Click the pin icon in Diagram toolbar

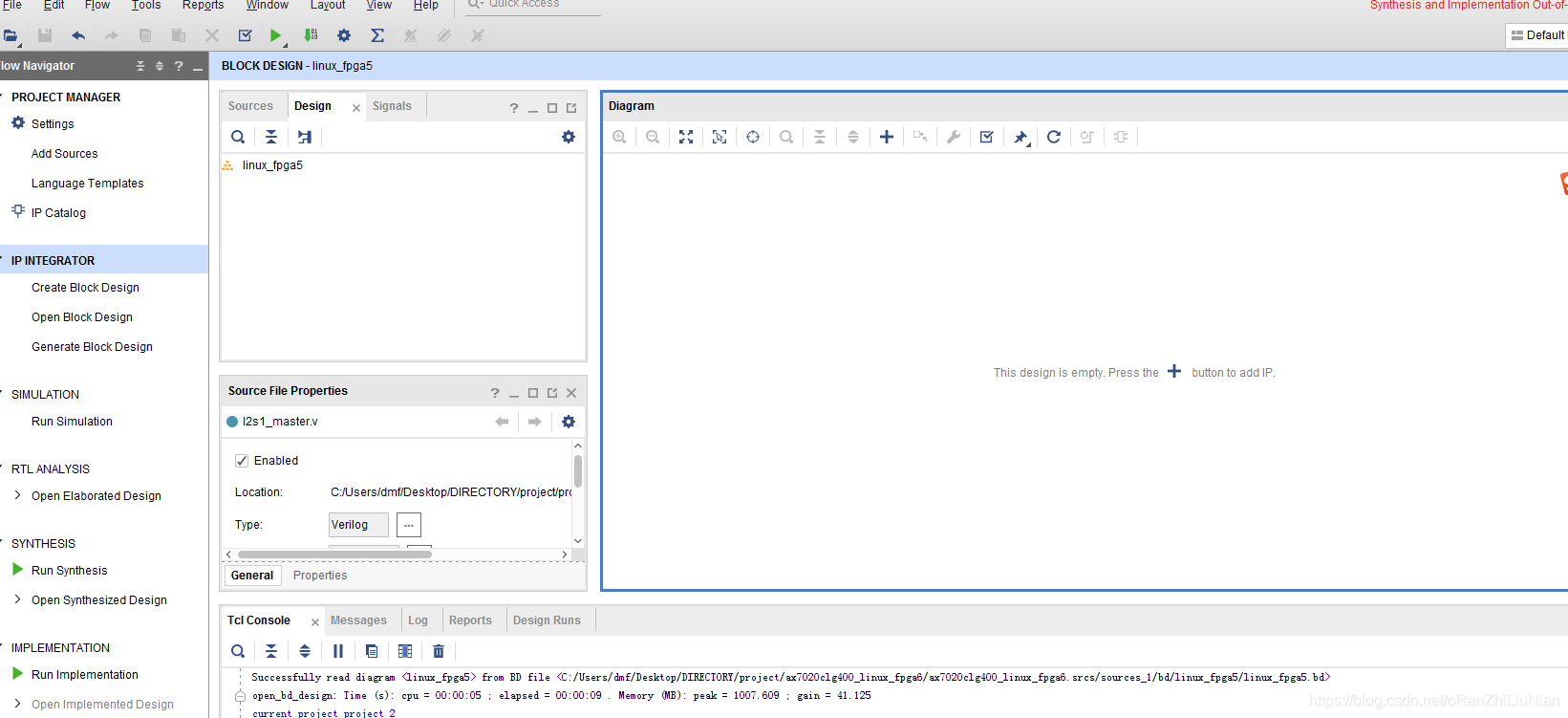click(1020, 137)
